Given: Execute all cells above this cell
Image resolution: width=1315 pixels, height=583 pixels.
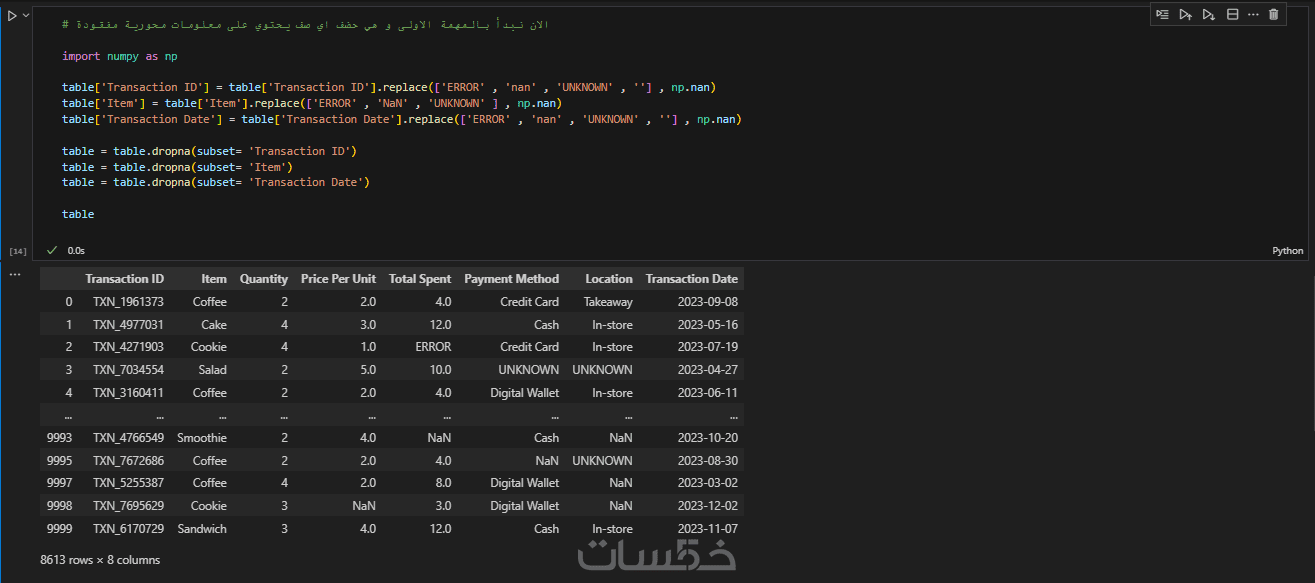Looking at the screenshot, I should pos(1185,14).
